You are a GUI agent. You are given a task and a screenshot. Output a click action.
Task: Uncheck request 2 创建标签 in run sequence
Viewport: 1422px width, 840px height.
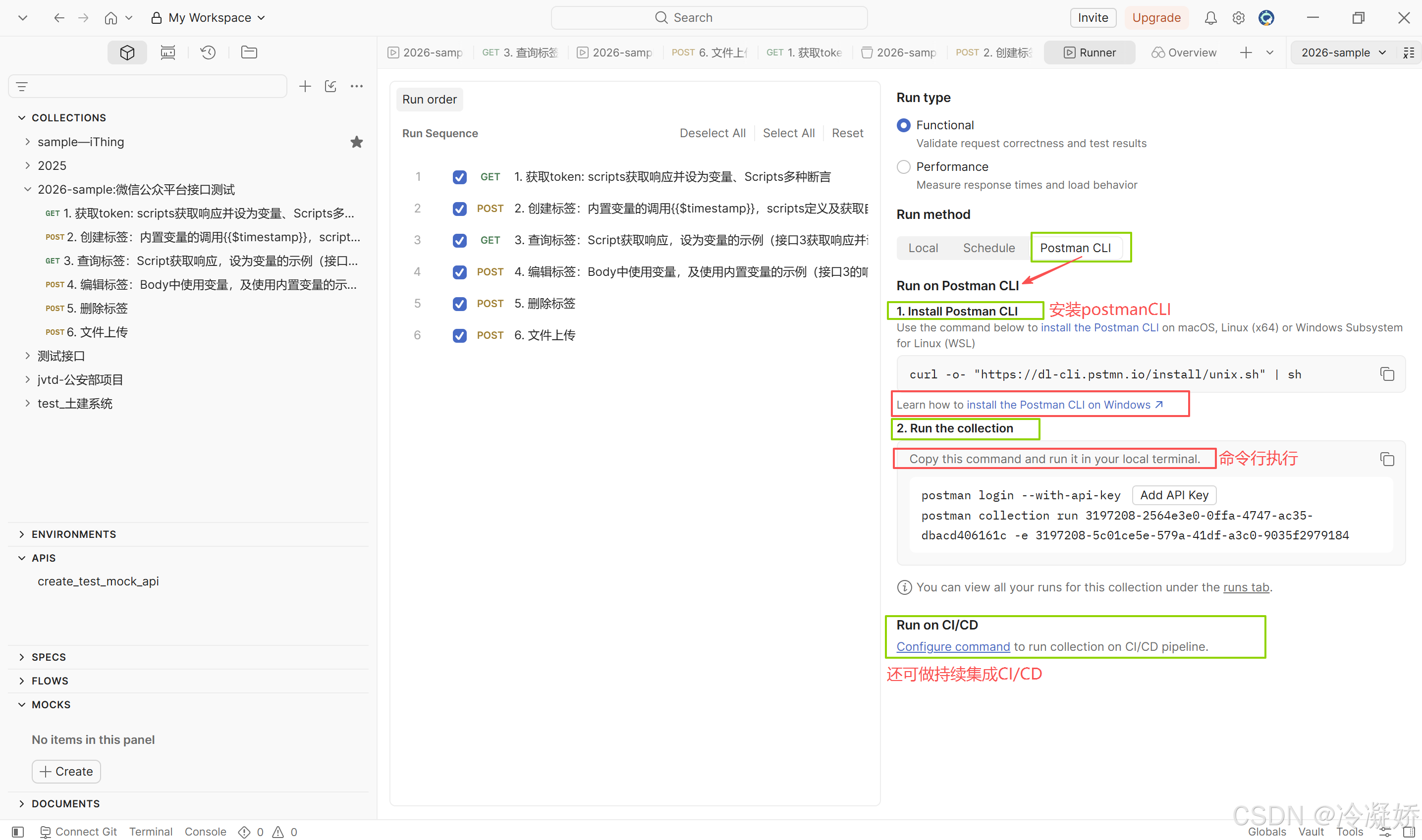tap(460, 209)
